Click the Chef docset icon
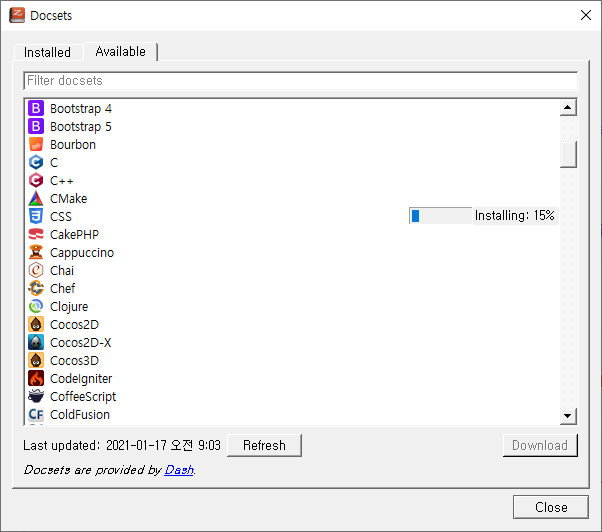This screenshot has height=532, width=602. (36, 288)
